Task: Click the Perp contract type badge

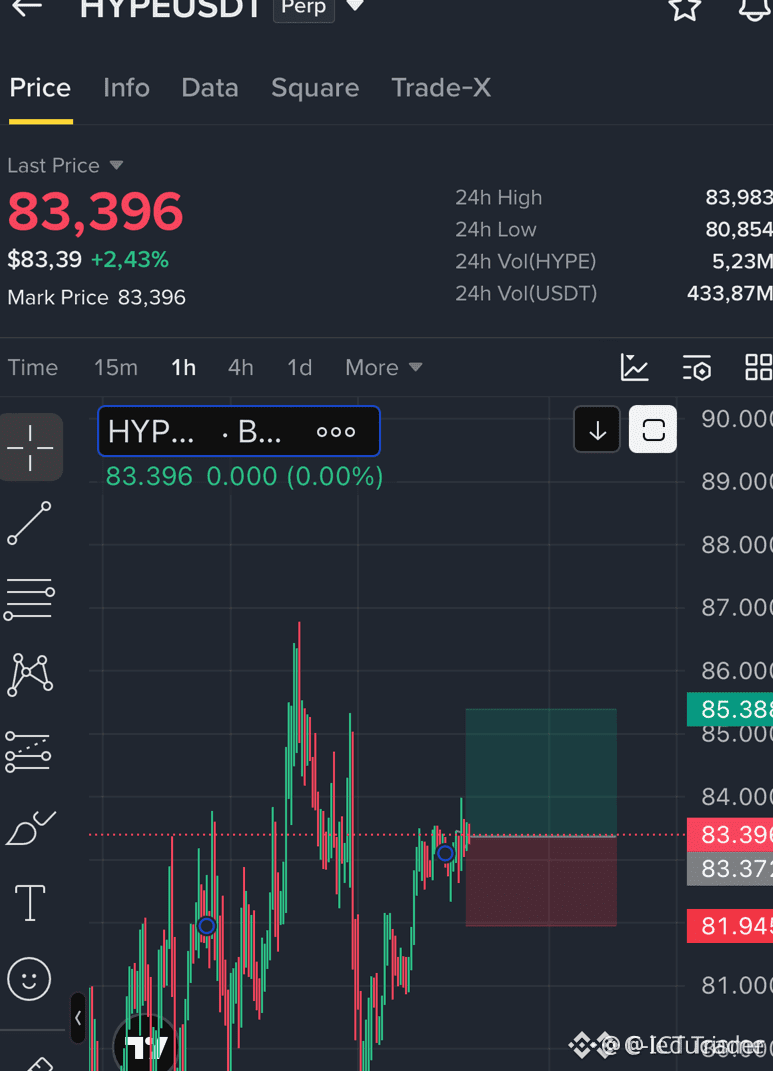Action: point(304,8)
